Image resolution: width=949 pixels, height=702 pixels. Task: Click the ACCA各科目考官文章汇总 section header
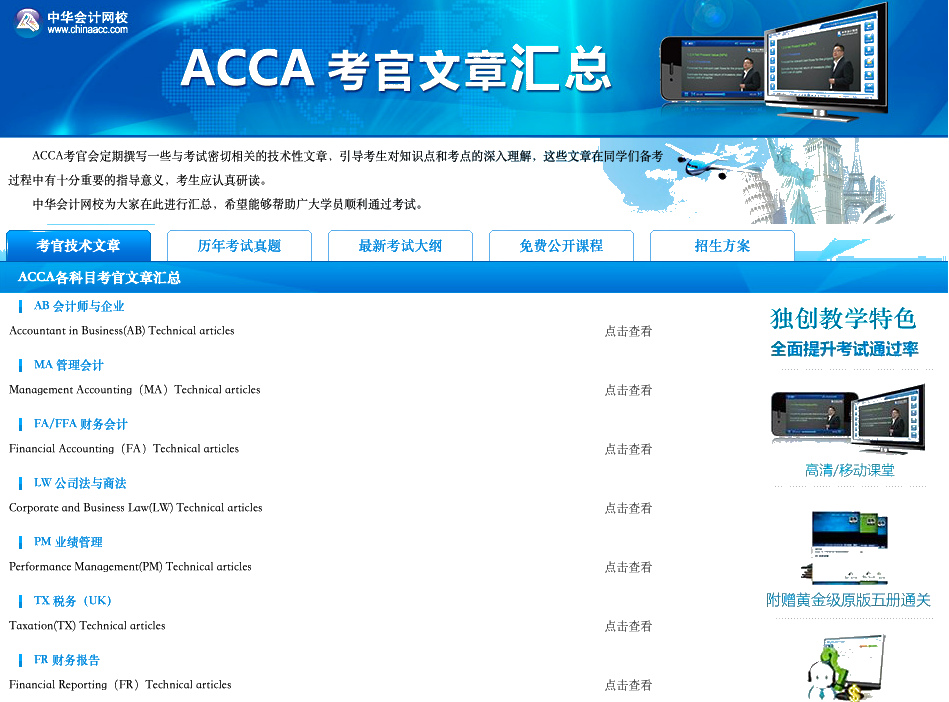point(99,278)
